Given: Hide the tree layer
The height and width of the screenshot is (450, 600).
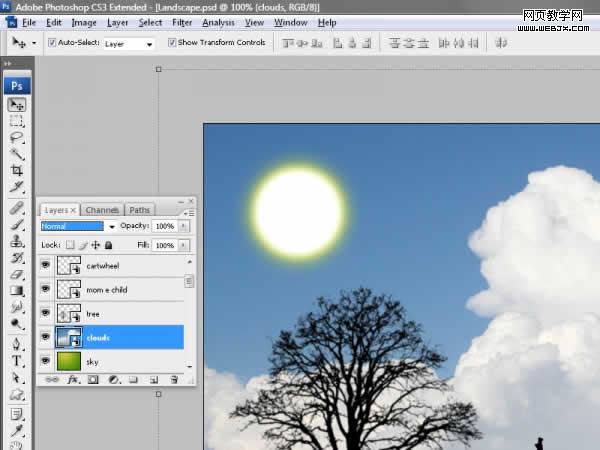Looking at the screenshot, I should click(x=46, y=313).
